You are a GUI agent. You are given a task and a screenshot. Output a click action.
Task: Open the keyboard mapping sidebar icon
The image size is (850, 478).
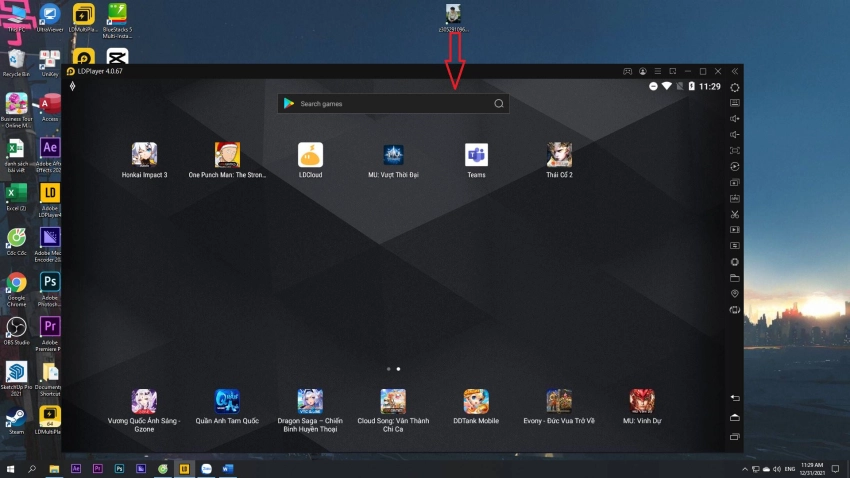pos(735,103)
